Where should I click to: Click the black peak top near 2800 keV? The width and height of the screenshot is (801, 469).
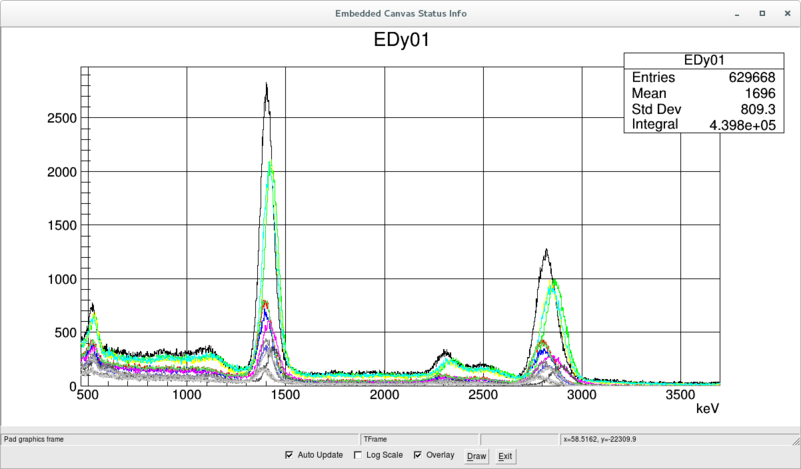pyautogui.click(x=547, y=250)
